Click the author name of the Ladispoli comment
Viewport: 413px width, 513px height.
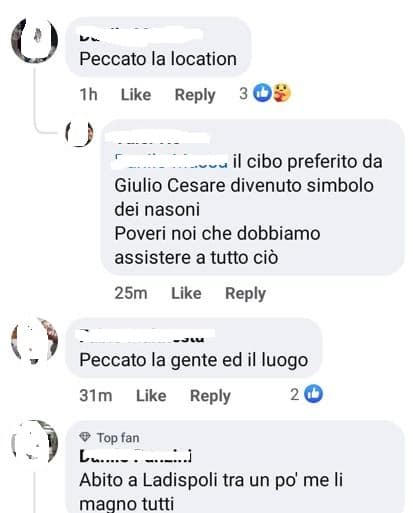click(x=136, y=456)
